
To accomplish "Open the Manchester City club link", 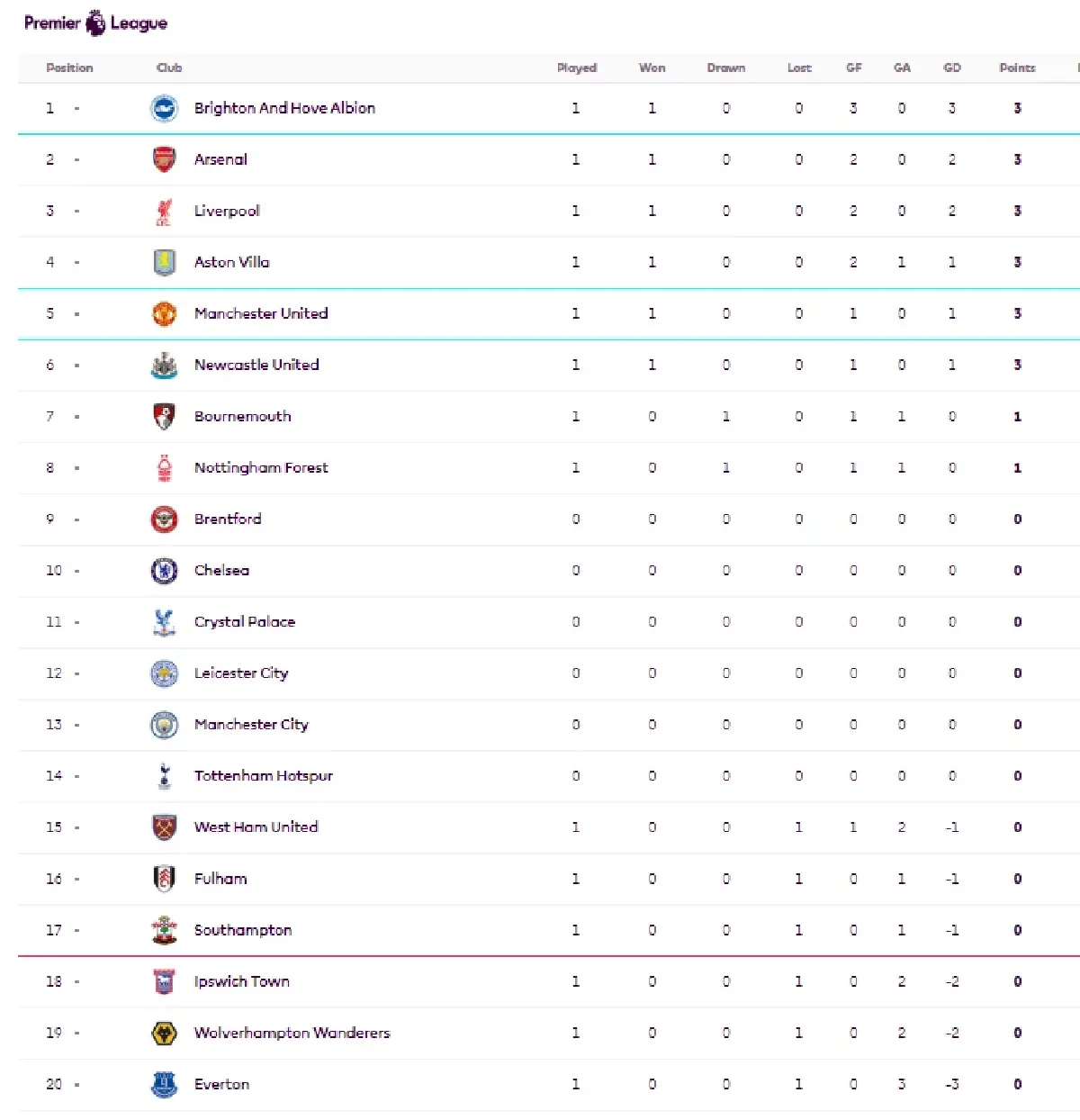I will pyautogui.click(x=251, y=725).
